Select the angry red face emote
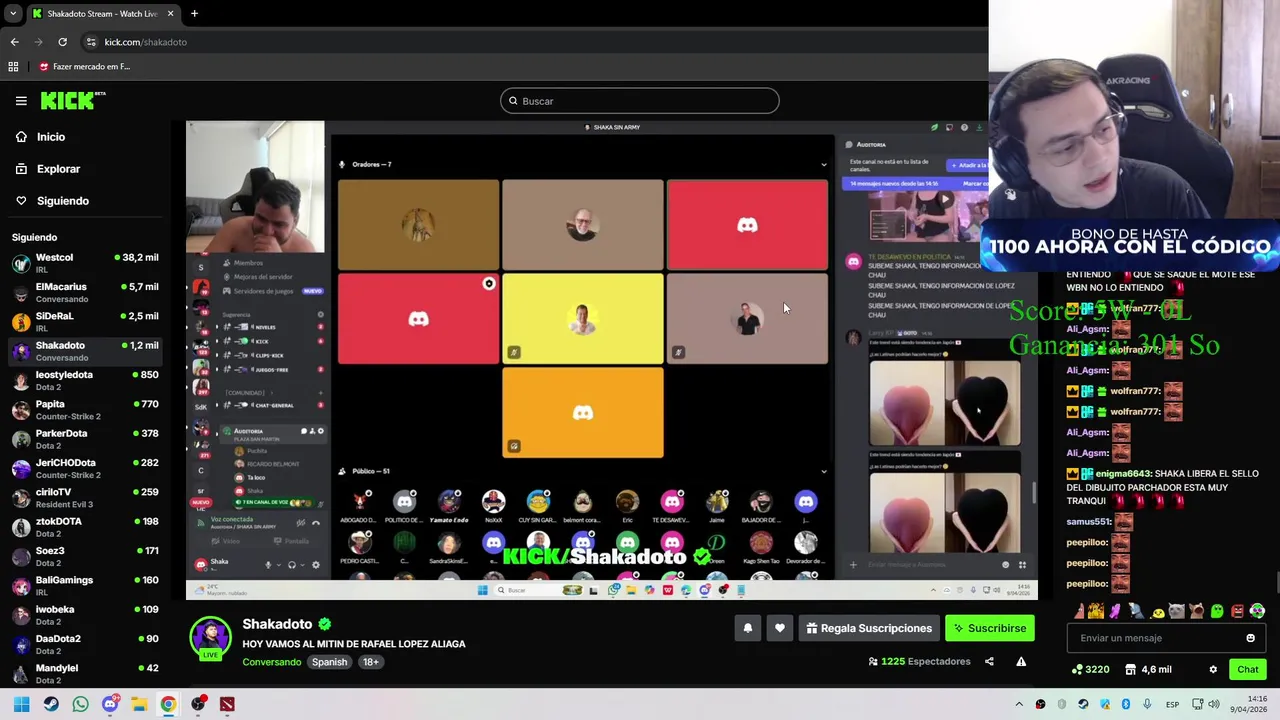This screenshot has height=720, width=1280. click(x=1238, y=611)
